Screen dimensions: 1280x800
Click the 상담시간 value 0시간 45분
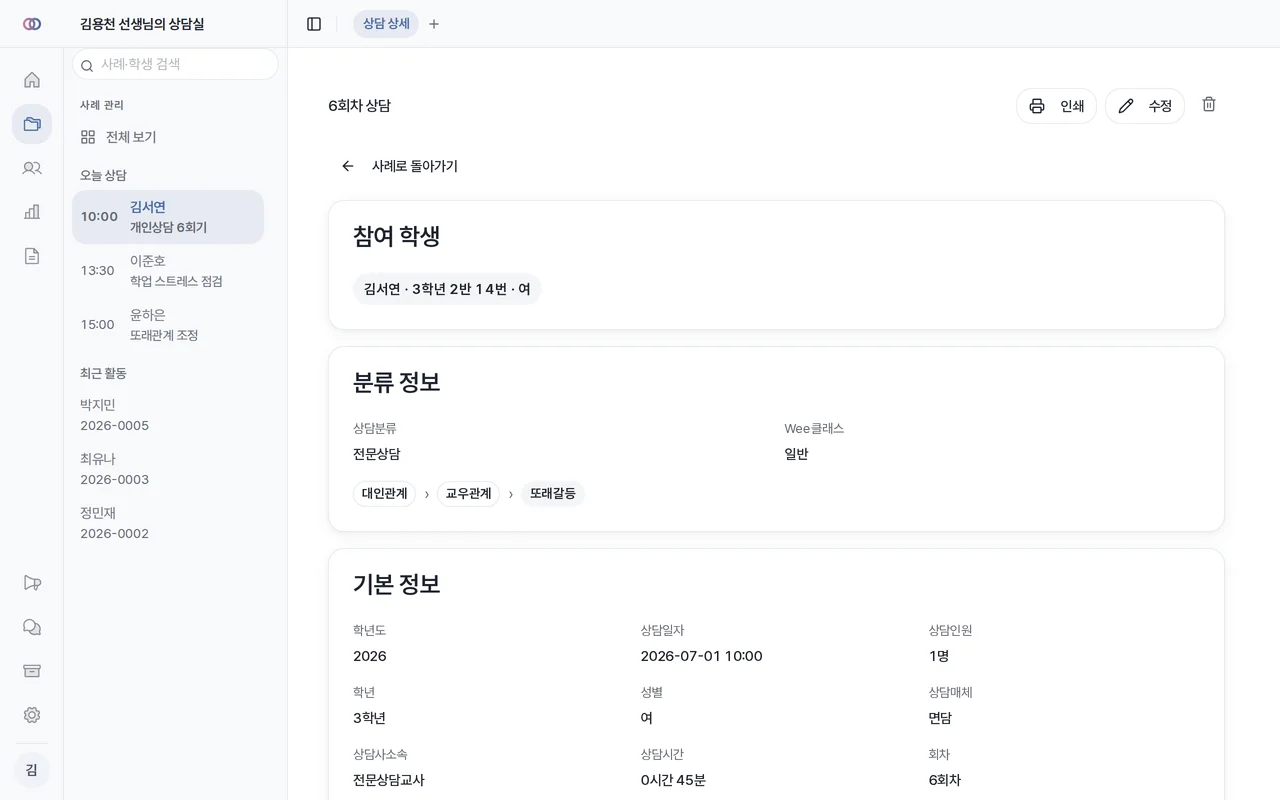673,780
